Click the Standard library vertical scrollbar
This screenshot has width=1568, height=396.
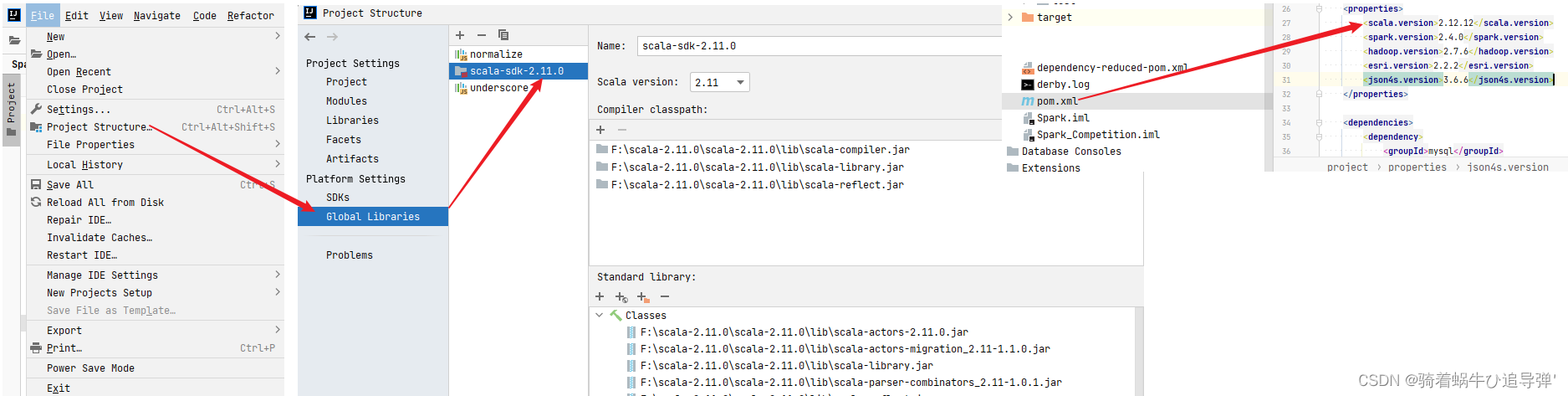point(1138,352)
